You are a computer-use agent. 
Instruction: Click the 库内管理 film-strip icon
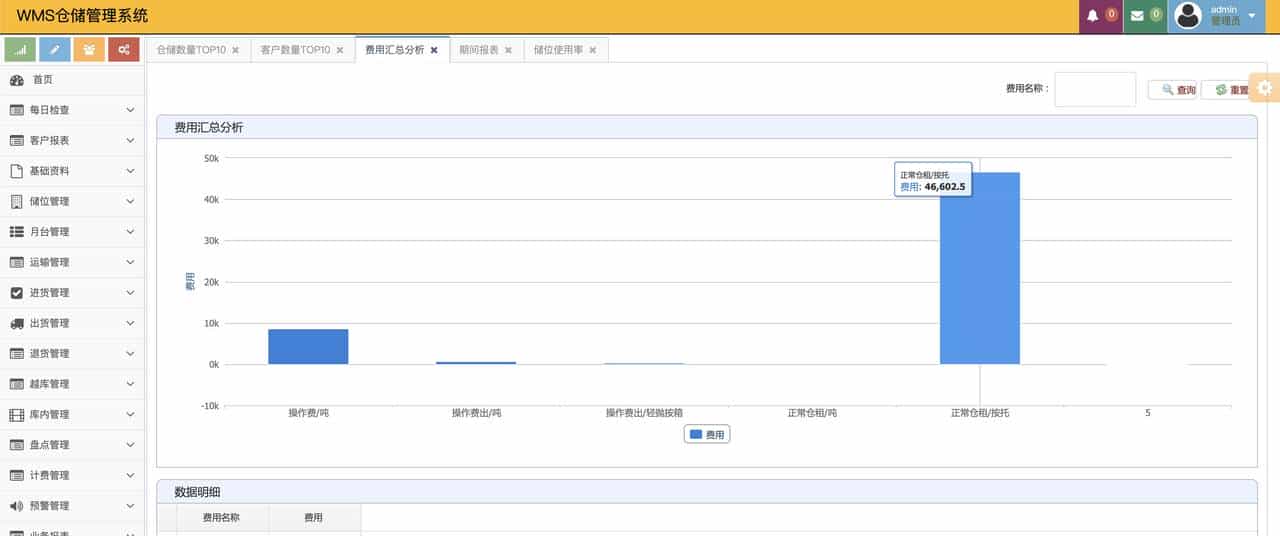[x=16, y=414]
